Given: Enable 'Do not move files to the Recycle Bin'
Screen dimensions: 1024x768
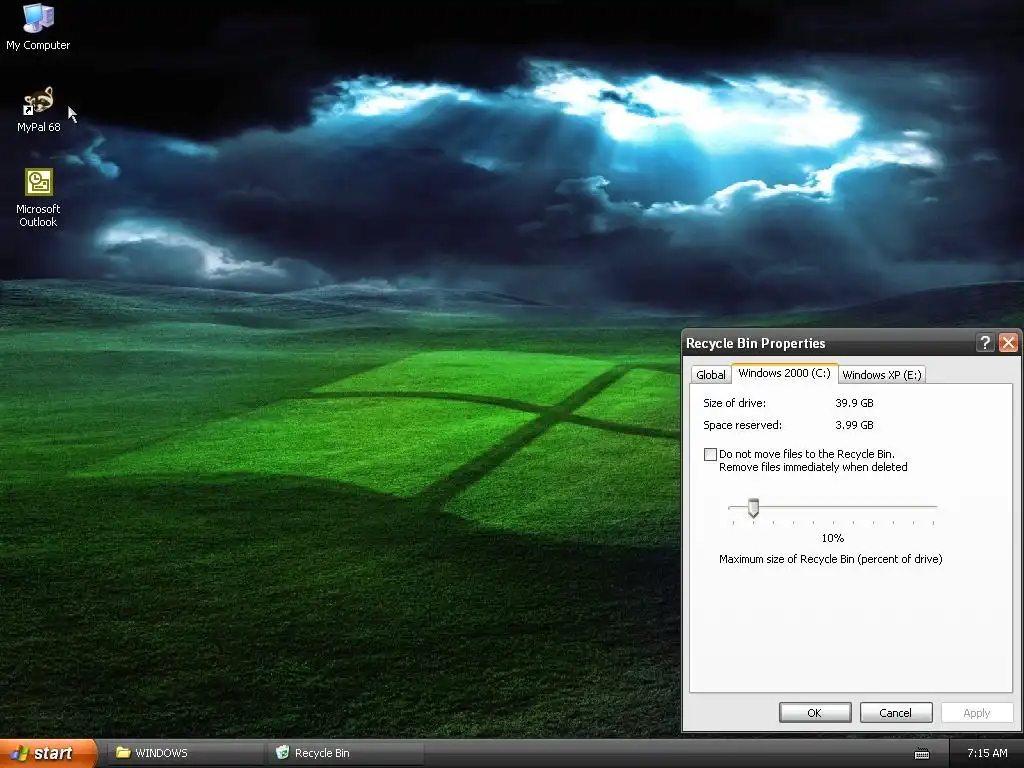Looking at the screenshot, I should tap(711, 455).
